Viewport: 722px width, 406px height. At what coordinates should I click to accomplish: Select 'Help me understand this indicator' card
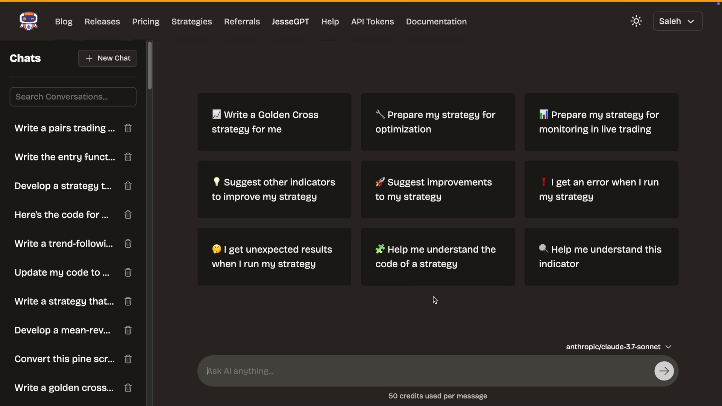[x=601, y=257]
